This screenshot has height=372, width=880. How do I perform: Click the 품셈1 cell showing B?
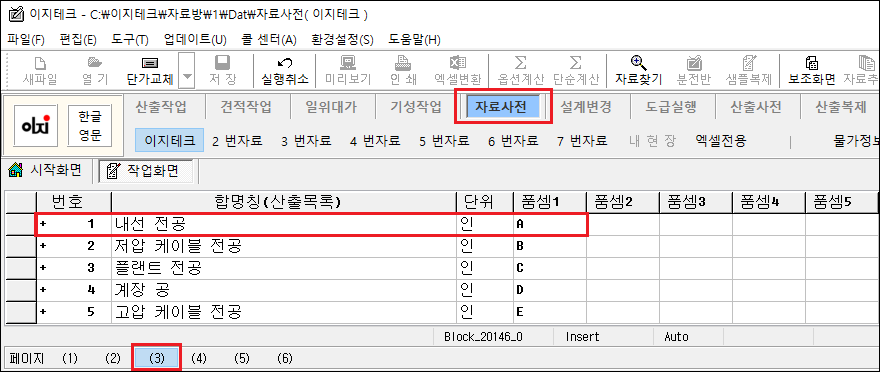point(549,246)
